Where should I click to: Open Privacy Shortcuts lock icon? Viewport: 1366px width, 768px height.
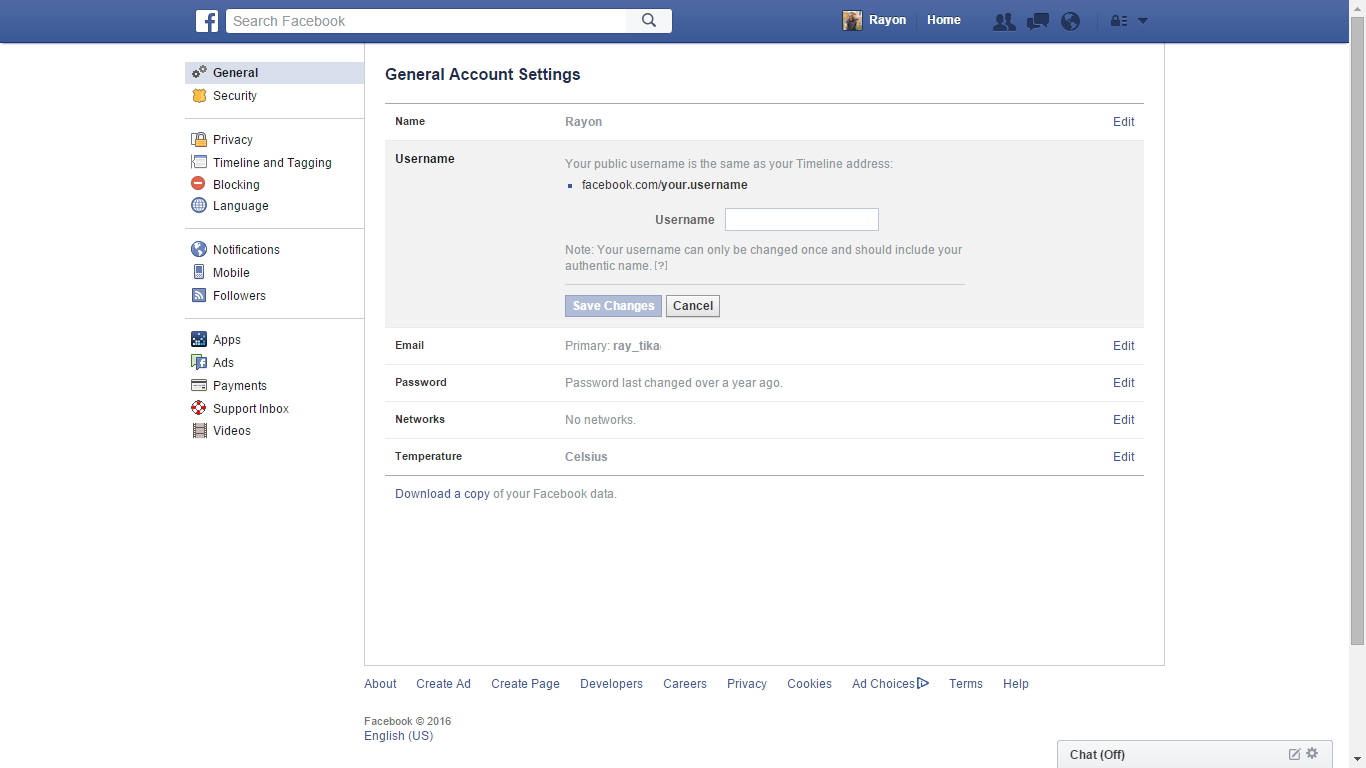pyautogui.click(x=1119, y=21)
